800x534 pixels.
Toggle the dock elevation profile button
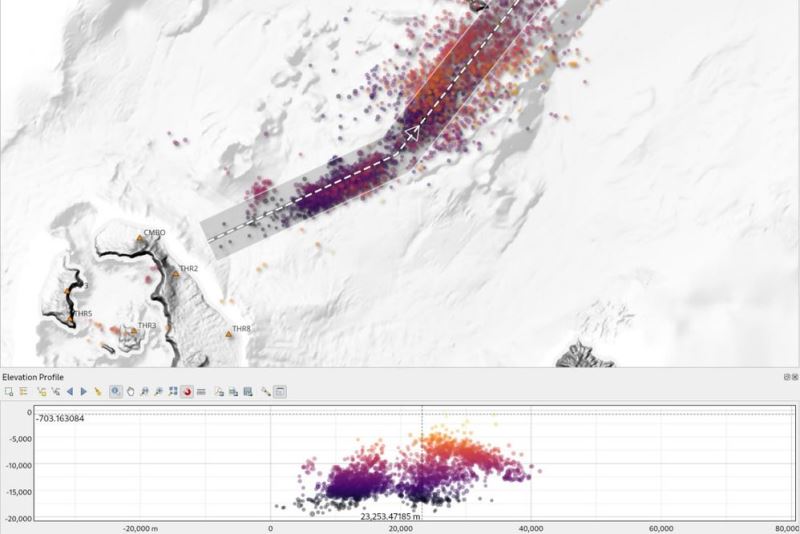click(280, 391)
